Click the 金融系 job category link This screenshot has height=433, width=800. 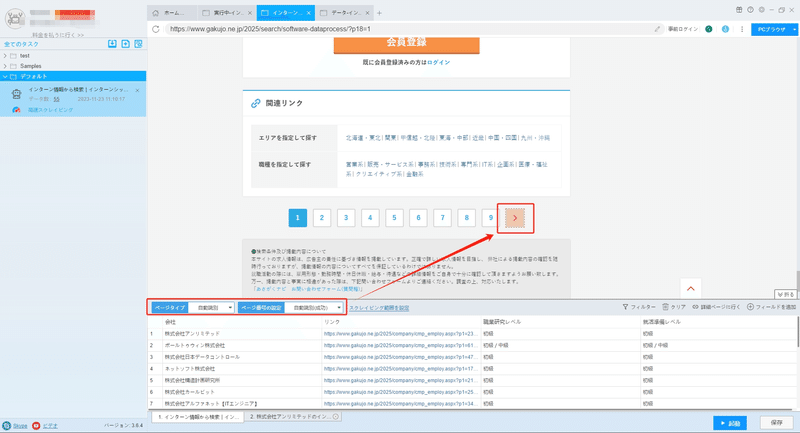click(415, 174)
